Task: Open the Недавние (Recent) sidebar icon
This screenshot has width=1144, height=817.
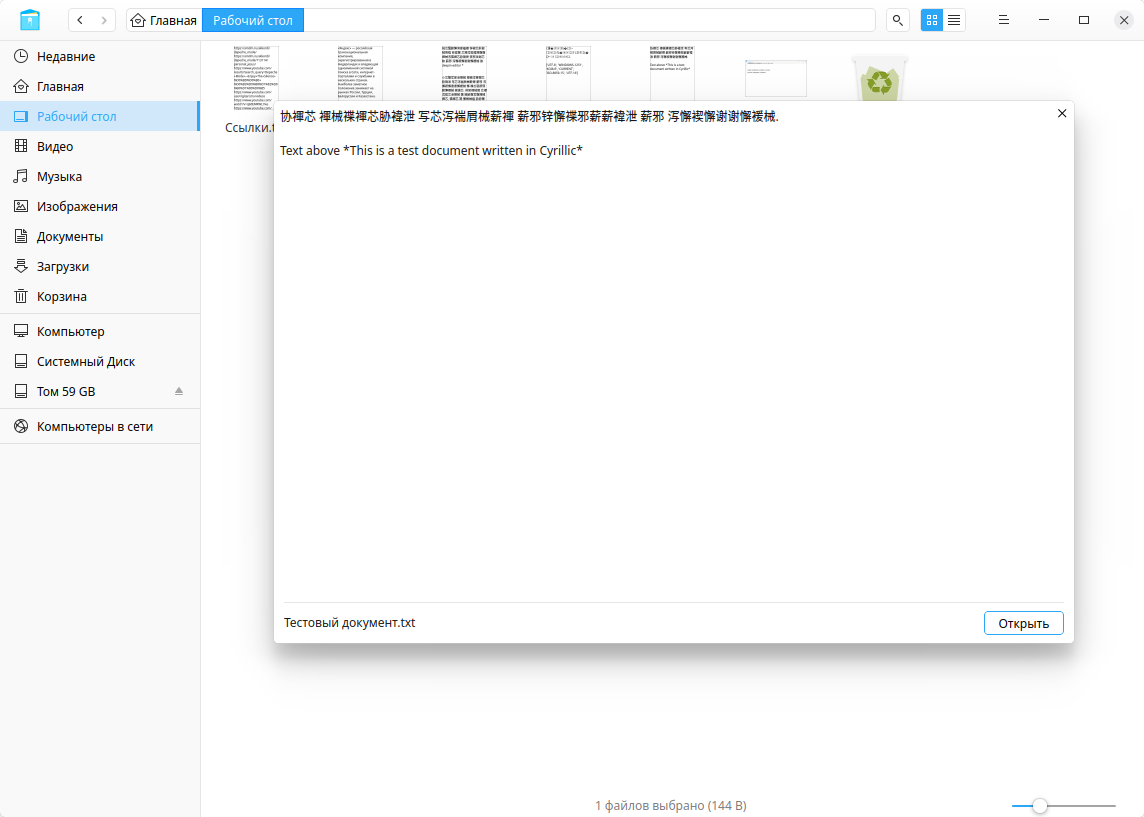Action: point(22,56)
